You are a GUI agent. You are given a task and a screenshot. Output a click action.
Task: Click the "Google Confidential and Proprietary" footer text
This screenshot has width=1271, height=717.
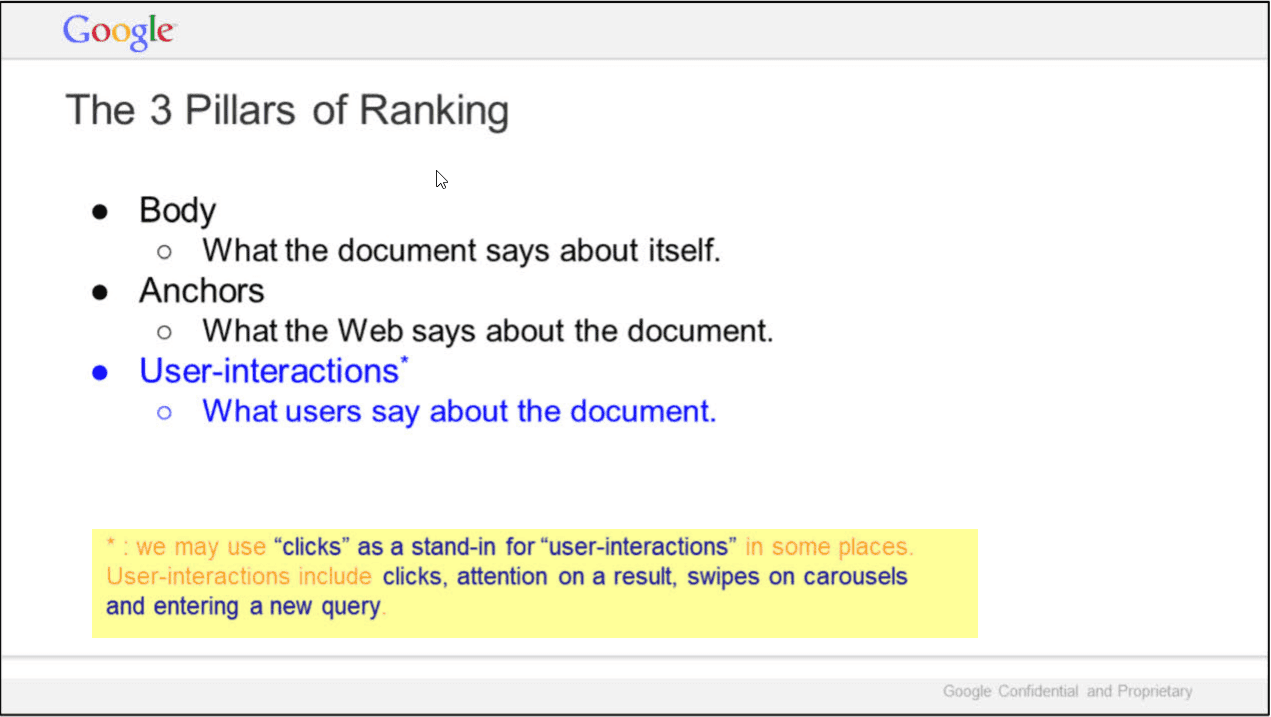pos(1067,691)
